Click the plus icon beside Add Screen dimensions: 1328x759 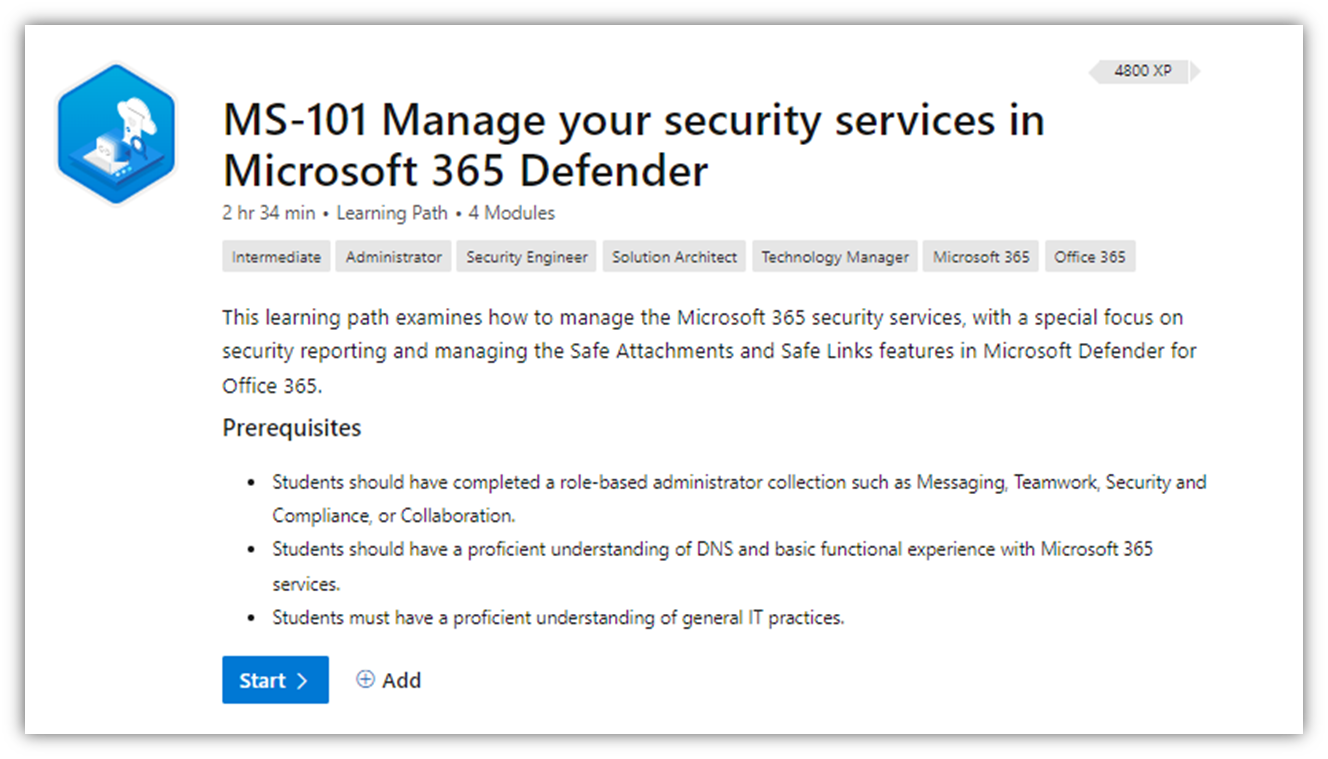pyautogui.click(x=365, y=679)
